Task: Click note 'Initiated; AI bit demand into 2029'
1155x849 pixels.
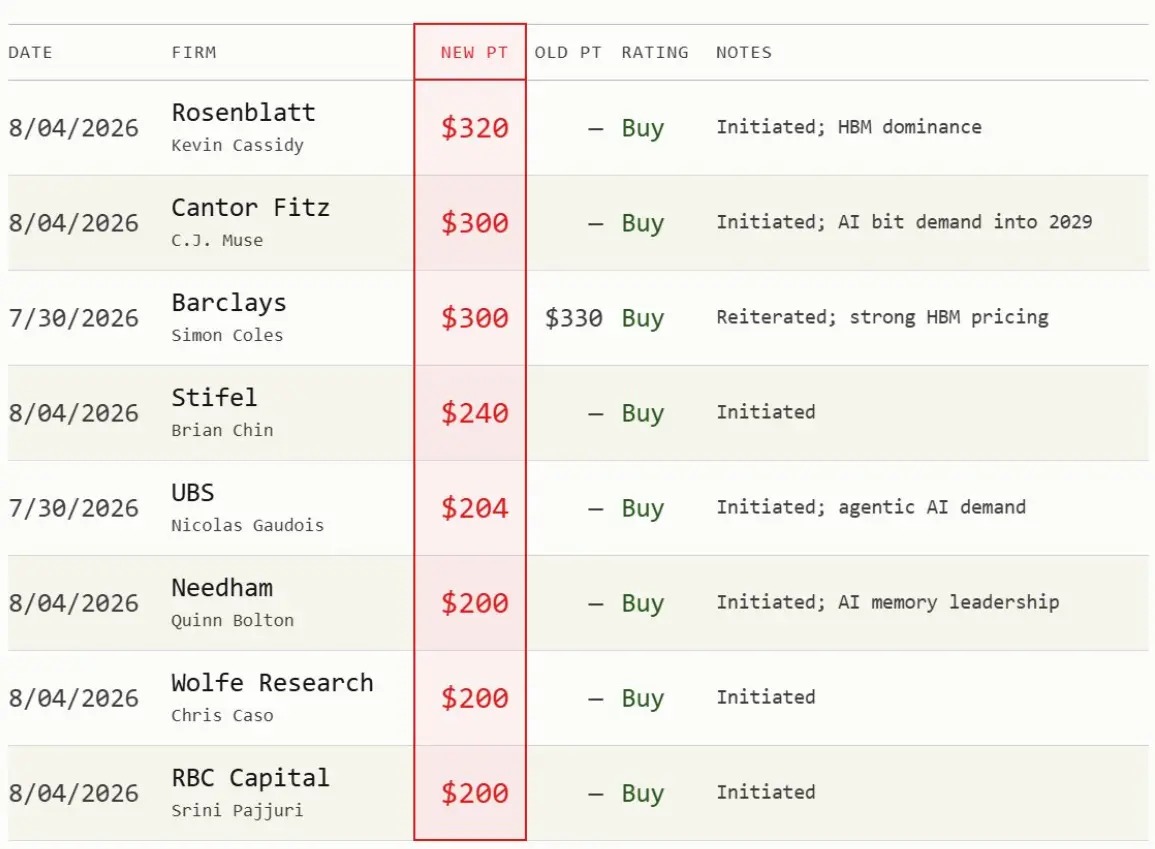Action: coord(904,222)
